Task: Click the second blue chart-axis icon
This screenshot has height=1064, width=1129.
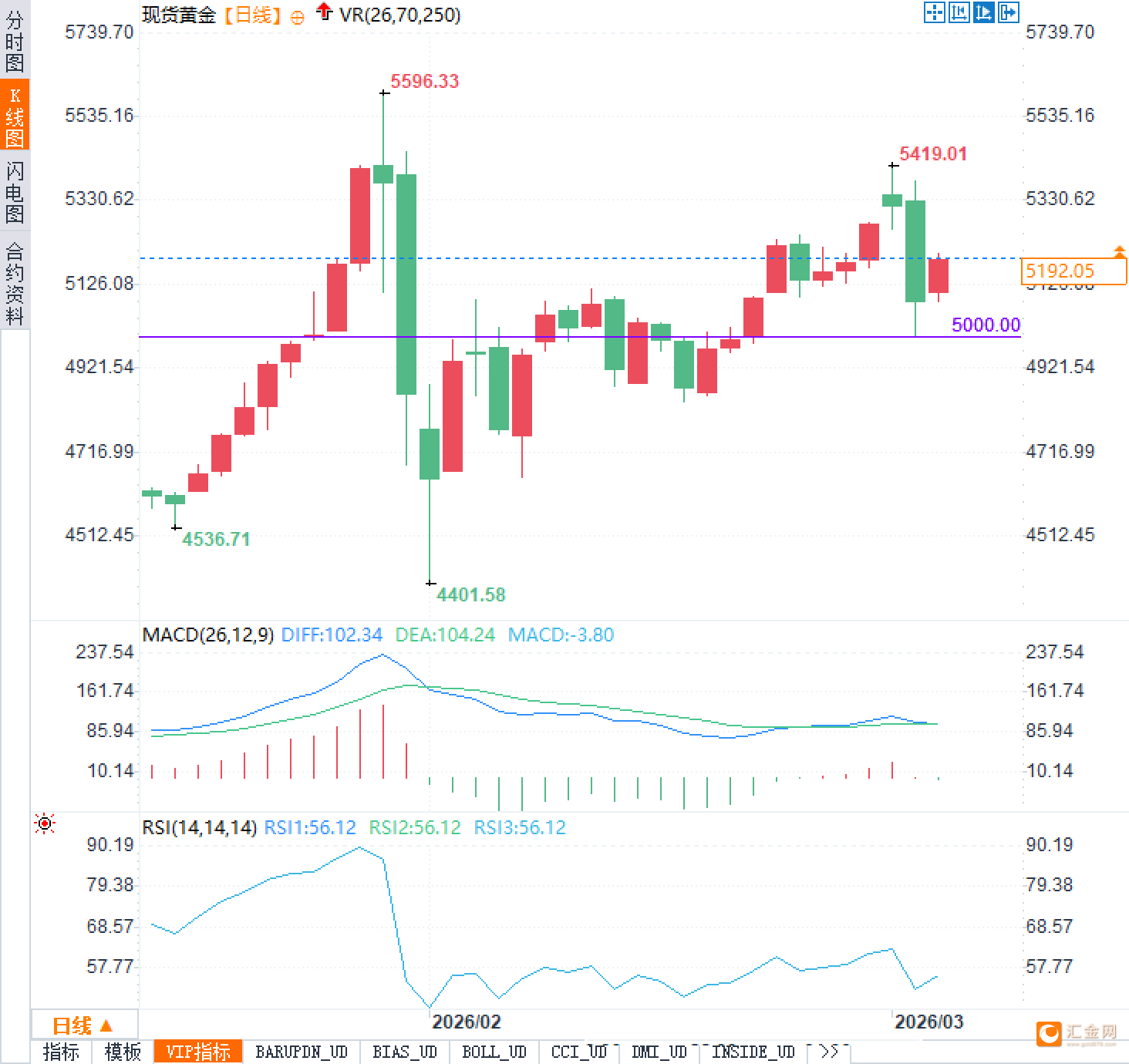Action: click(959, 12)
